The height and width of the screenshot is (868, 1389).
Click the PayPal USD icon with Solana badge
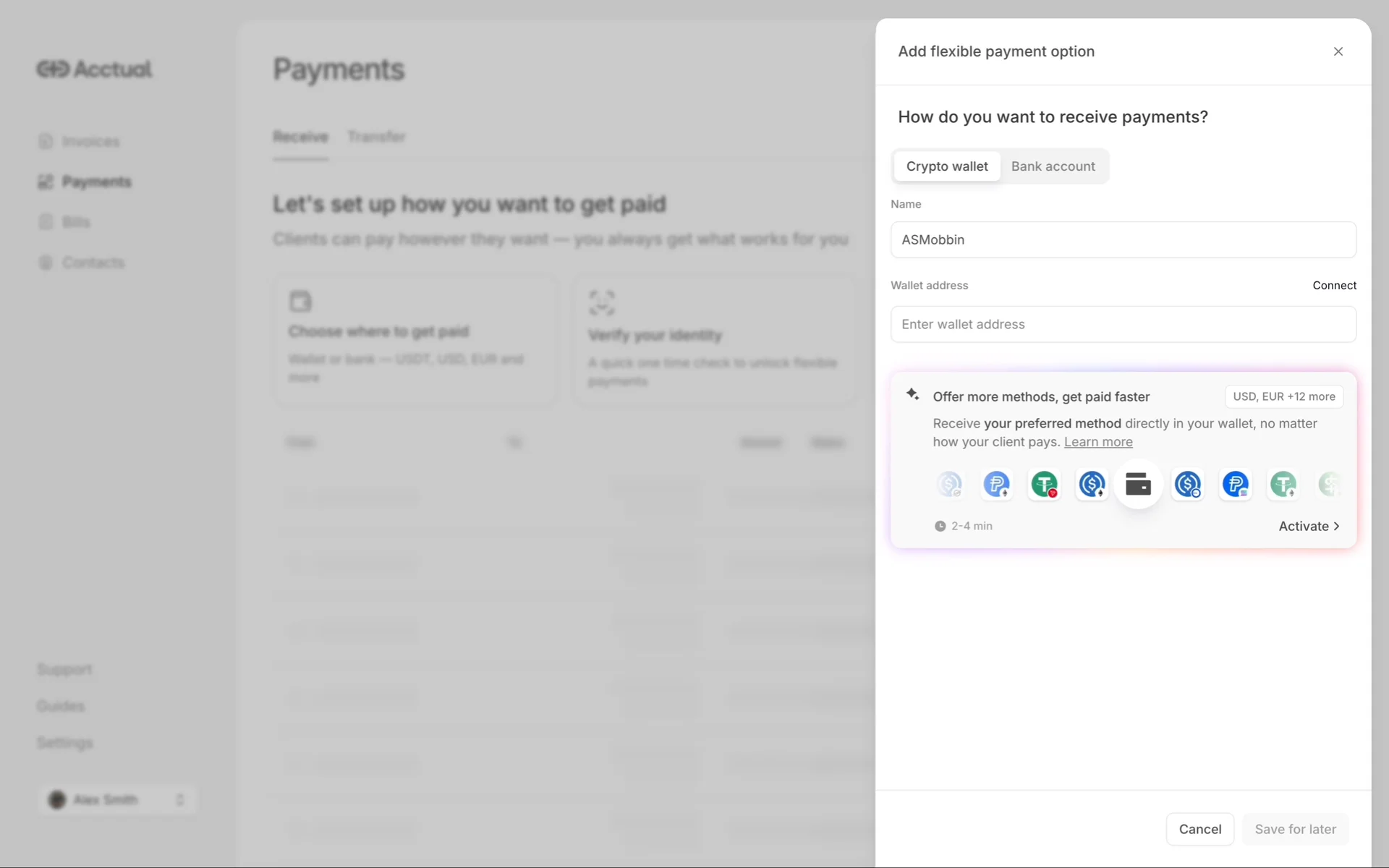(x=1235, y=484)
